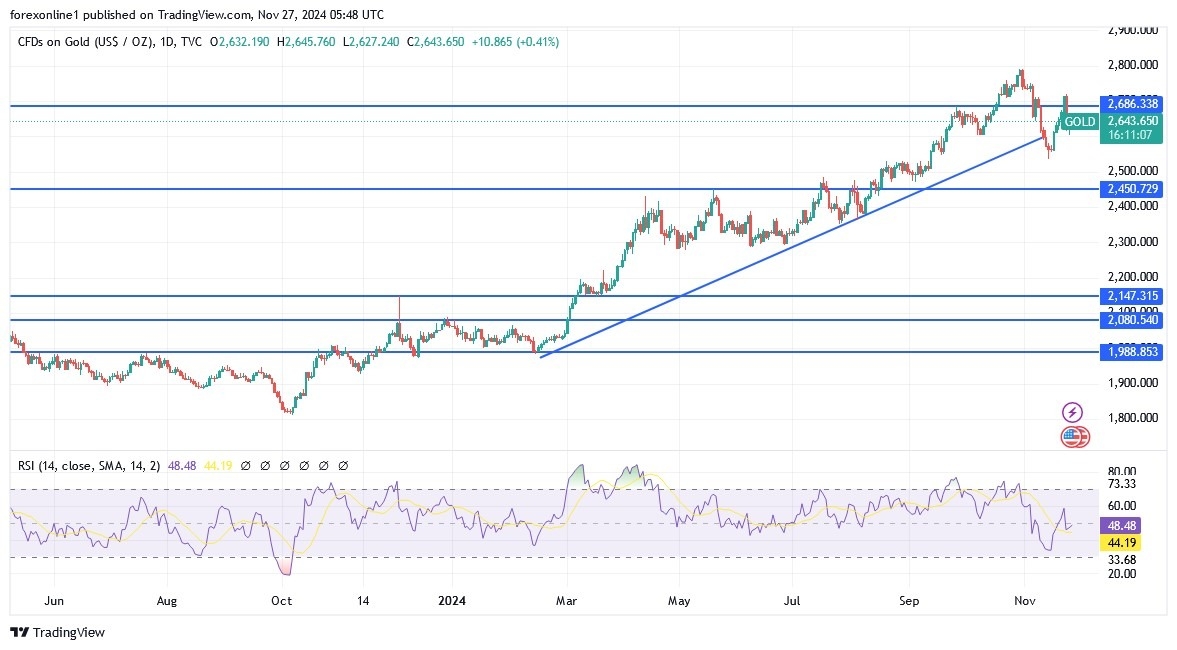The height and width of the screenshot is (650, 1177).
Task: Click the 2,643.650 current price label
Action: tap(1133, 121)
